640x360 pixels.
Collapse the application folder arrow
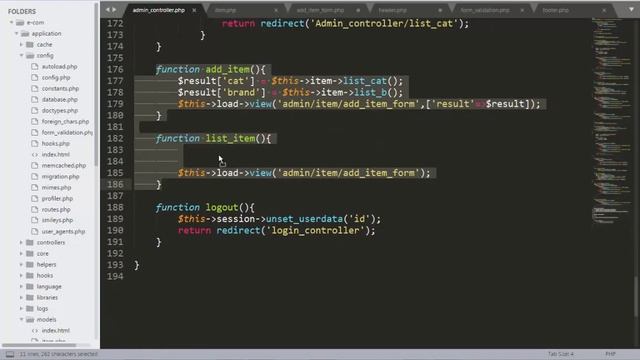(16, 33)
